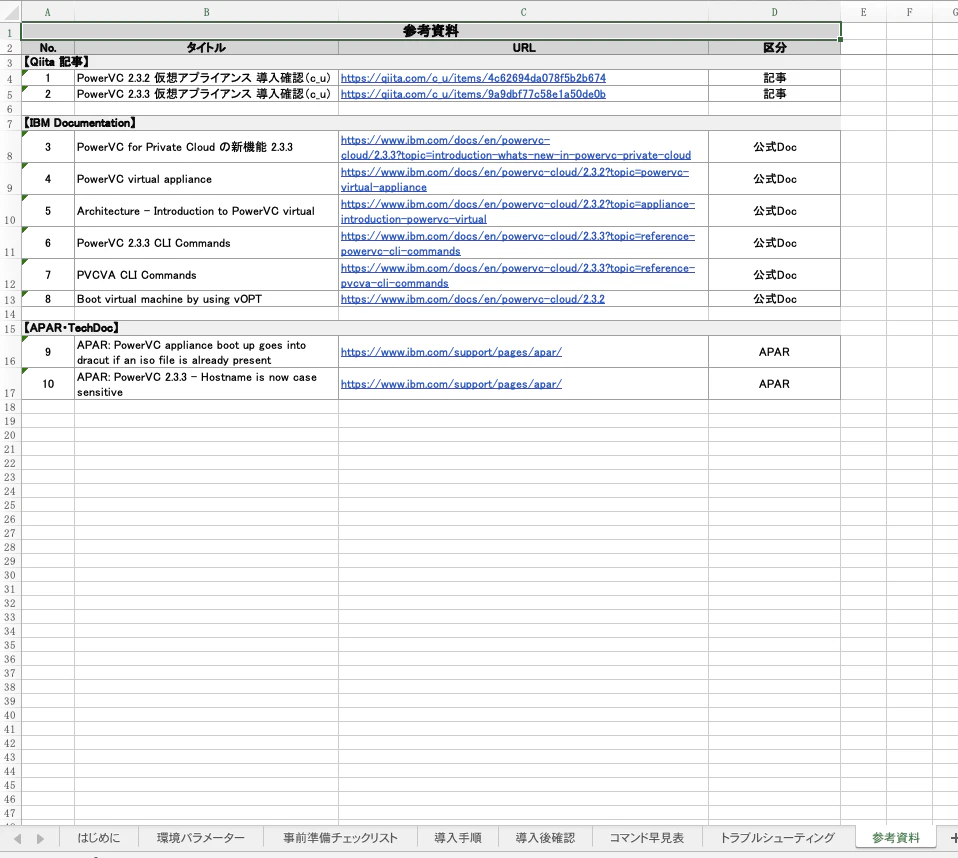Select the 【APAR・TechDoc】 section row
The image size is (958, 858).
point(431,328)
